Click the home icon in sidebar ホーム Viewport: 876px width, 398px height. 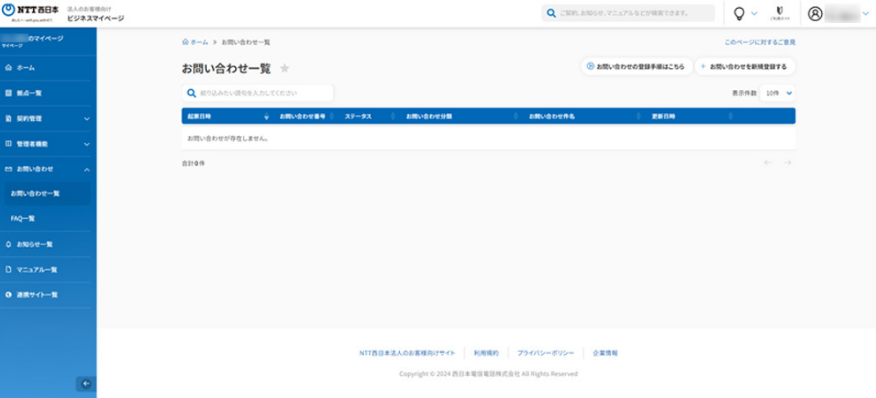pyautogui.click(x=8, y=68)
